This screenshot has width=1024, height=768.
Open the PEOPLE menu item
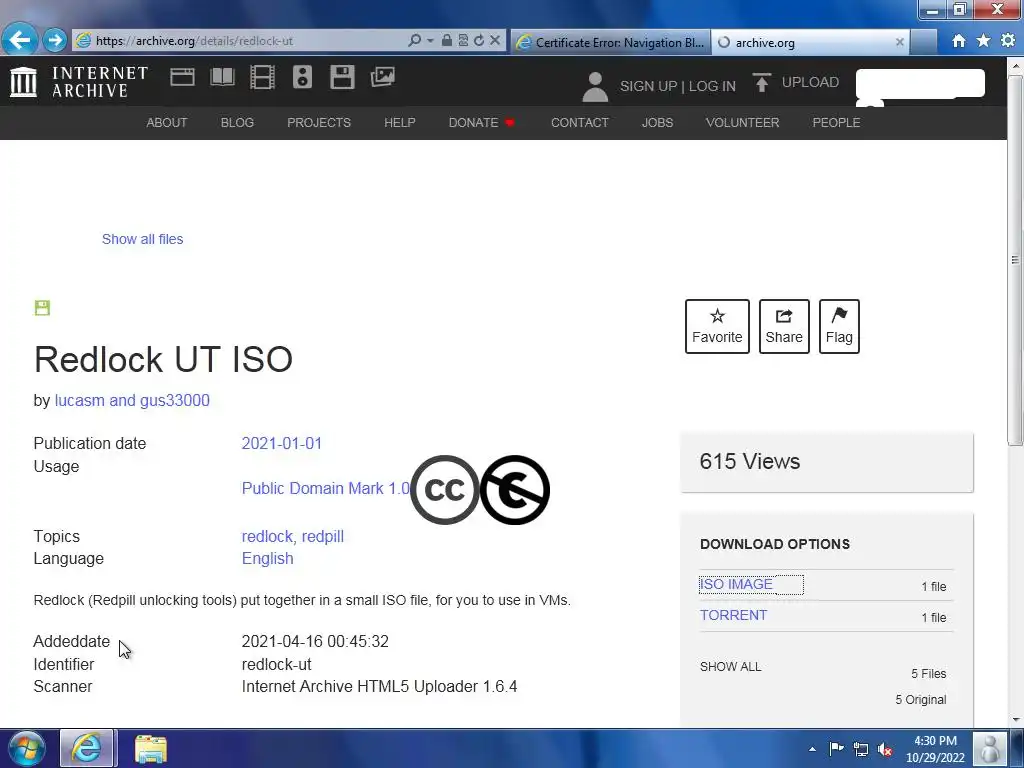pyautogui.click(x=836, y=123)
